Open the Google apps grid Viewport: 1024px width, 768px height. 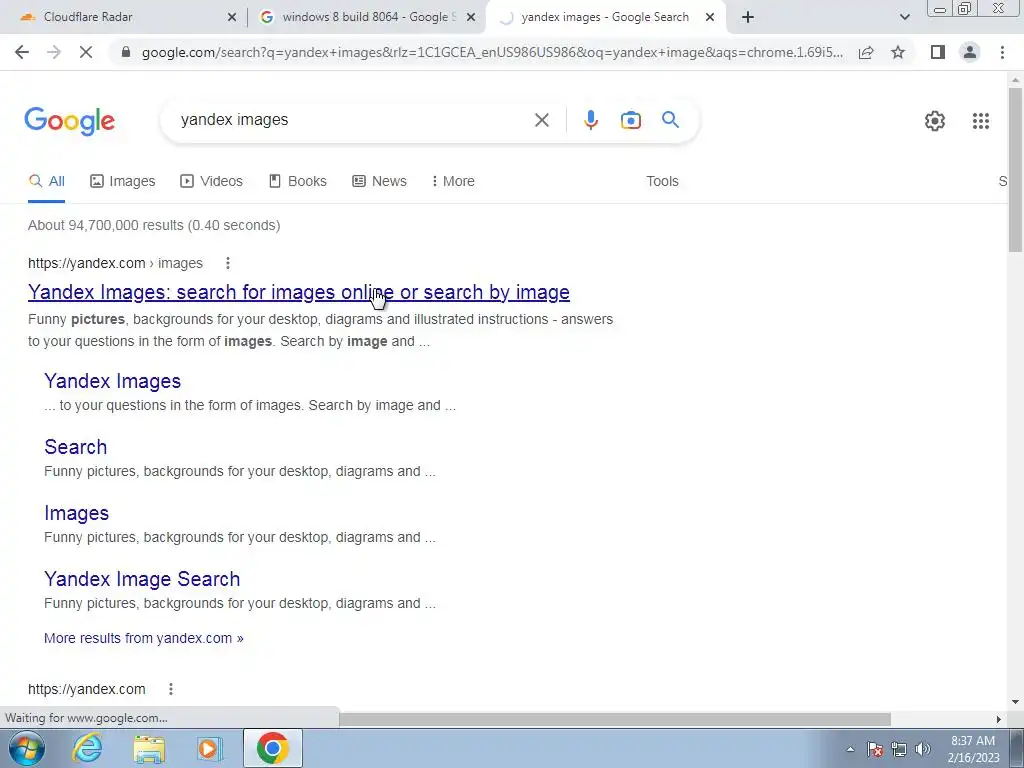(980, 121)
